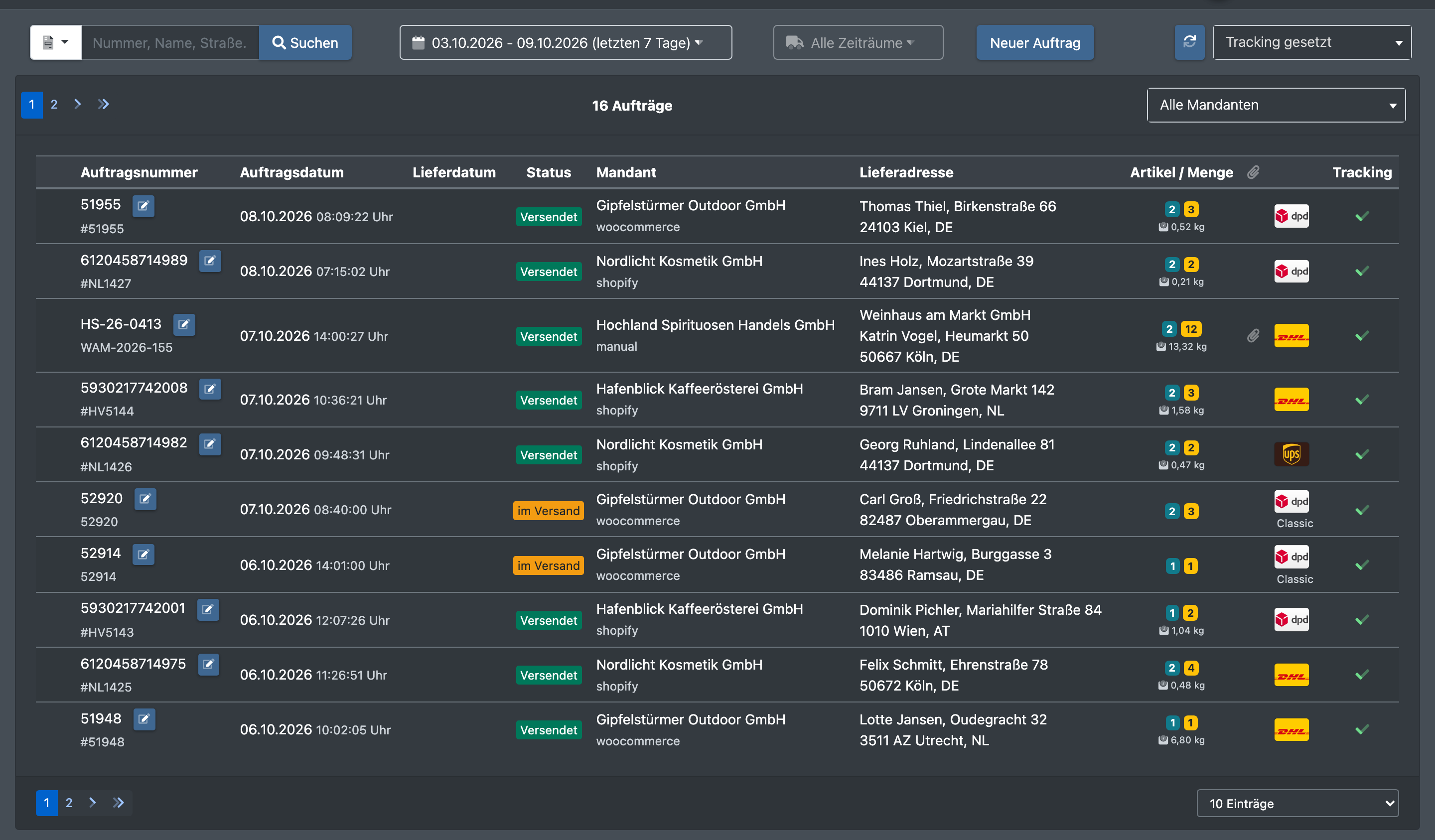
Task: Edit order 52914 using pencil icon
Action: (x=143, y=554)
